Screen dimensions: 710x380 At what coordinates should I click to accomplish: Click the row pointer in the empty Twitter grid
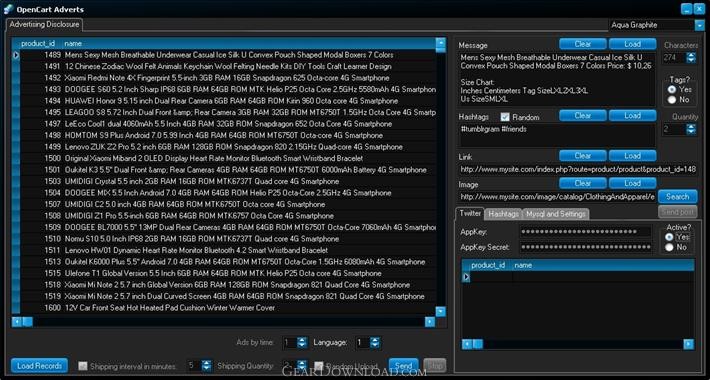(x=466, y=277)
